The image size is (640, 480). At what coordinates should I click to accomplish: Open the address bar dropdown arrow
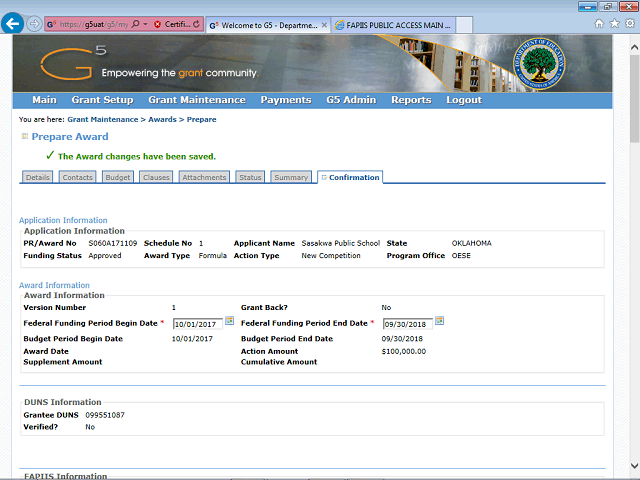pyautogui.click(x=145, y=24)
